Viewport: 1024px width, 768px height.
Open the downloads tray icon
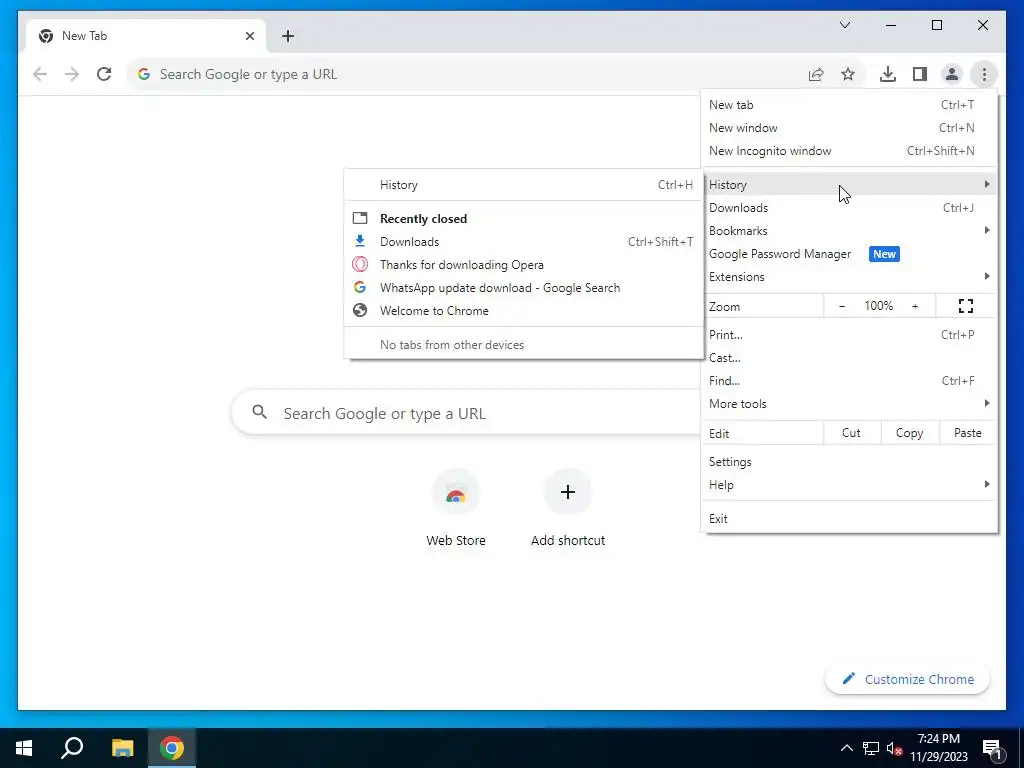pyautogui.click(x=888, y=74)
